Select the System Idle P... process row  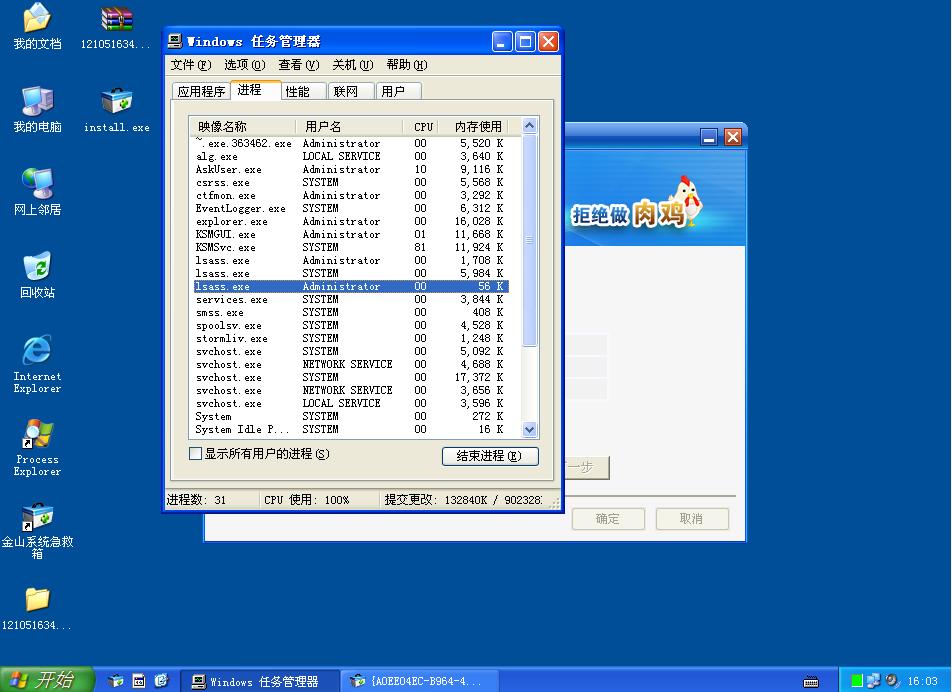click(351, 429)
